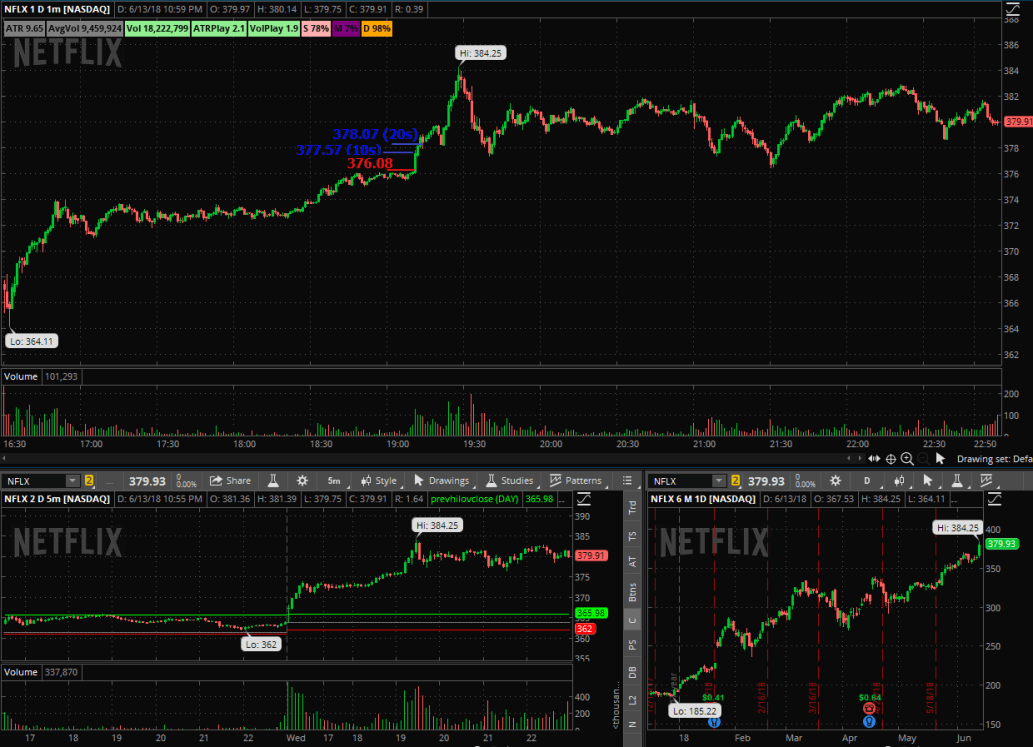Open the D timeframe dropdown on the daily chart
The height and width of the screenshot is (747, 1033).
tap(866, 481)
